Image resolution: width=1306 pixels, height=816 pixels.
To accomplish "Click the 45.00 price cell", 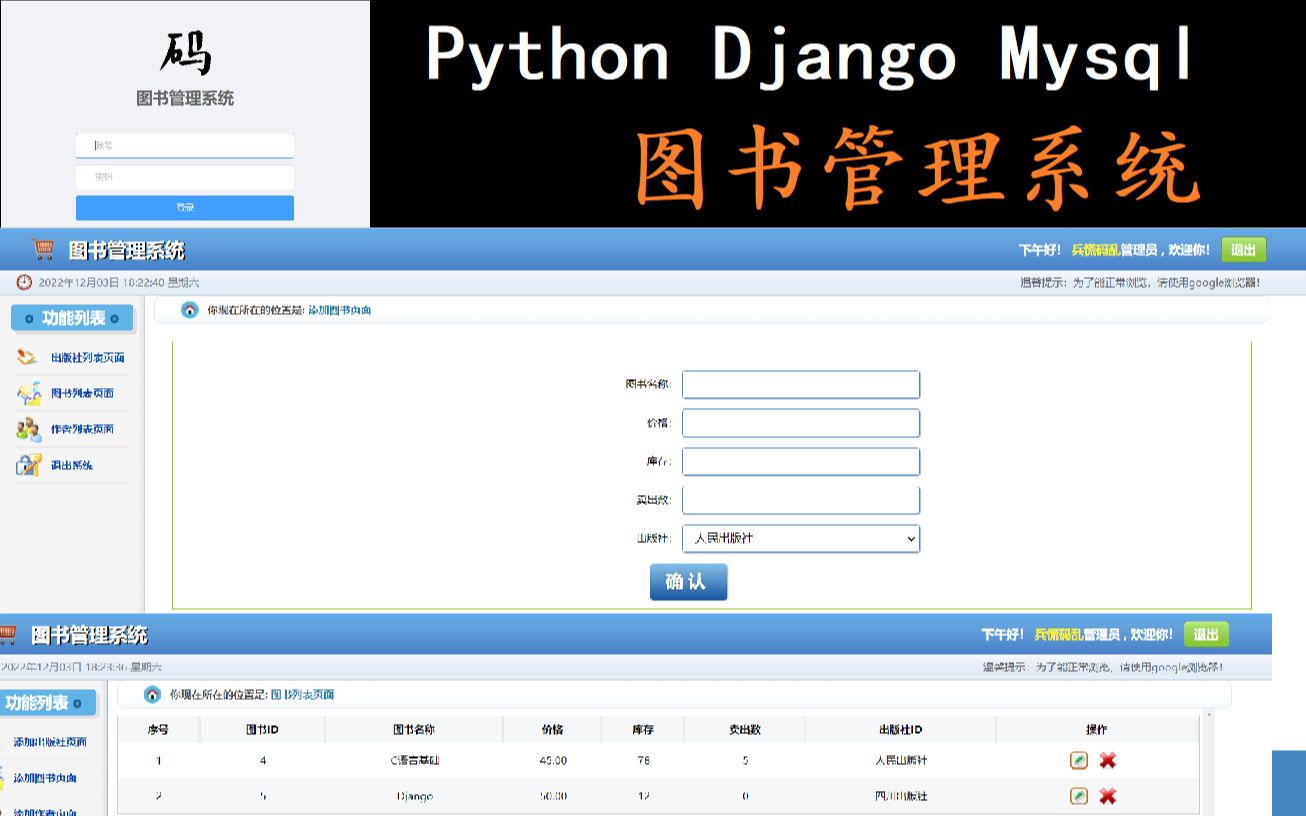I will tap(552, 761).
